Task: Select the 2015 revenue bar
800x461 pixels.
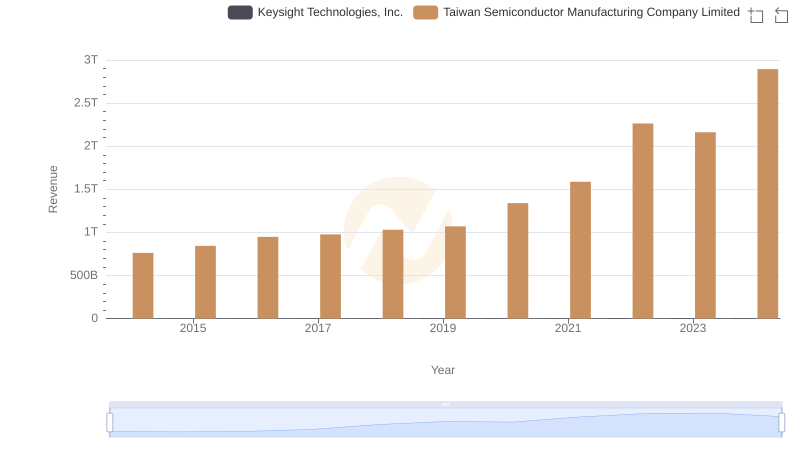Action: tap(205, 282)
